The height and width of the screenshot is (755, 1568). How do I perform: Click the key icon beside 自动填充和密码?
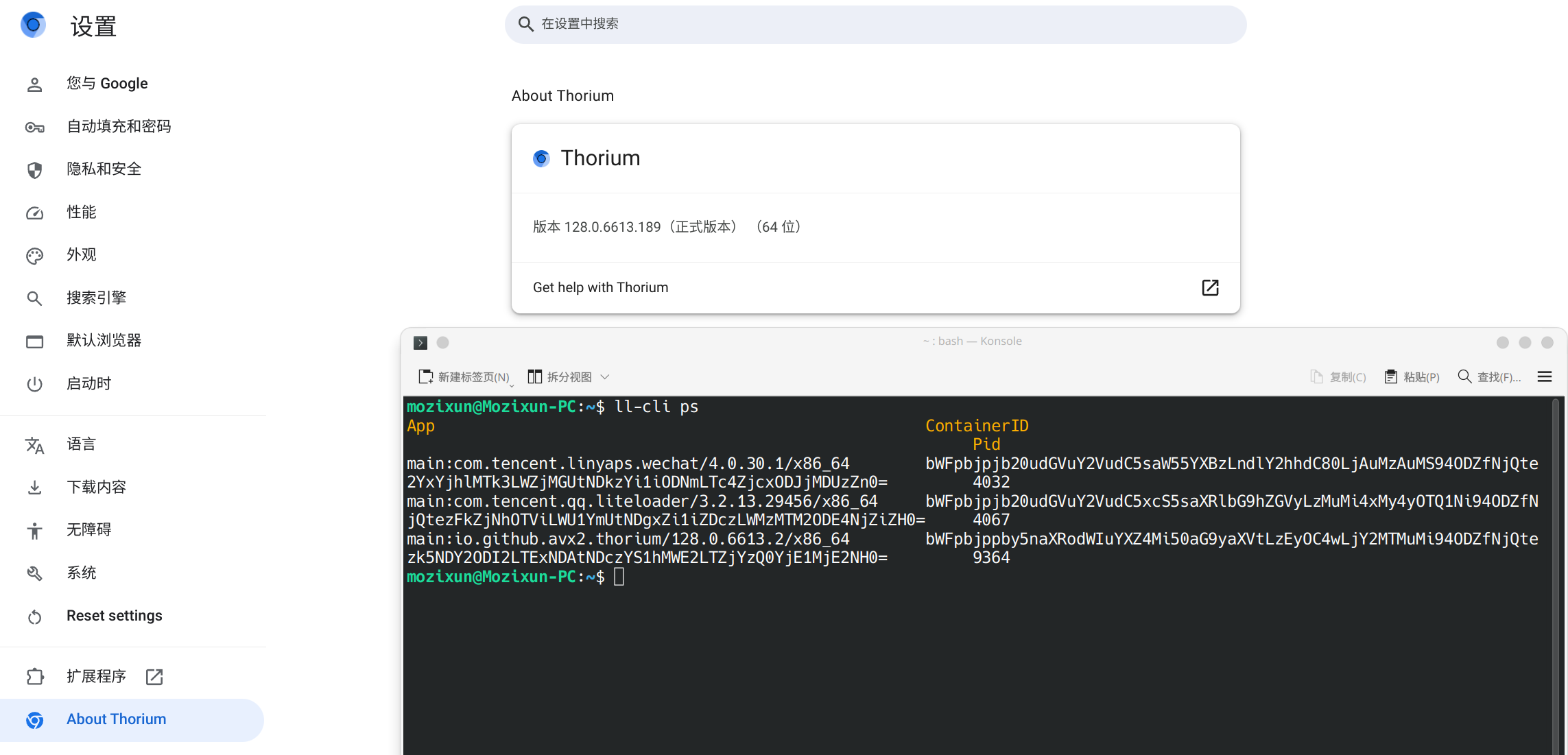(34, 127)
